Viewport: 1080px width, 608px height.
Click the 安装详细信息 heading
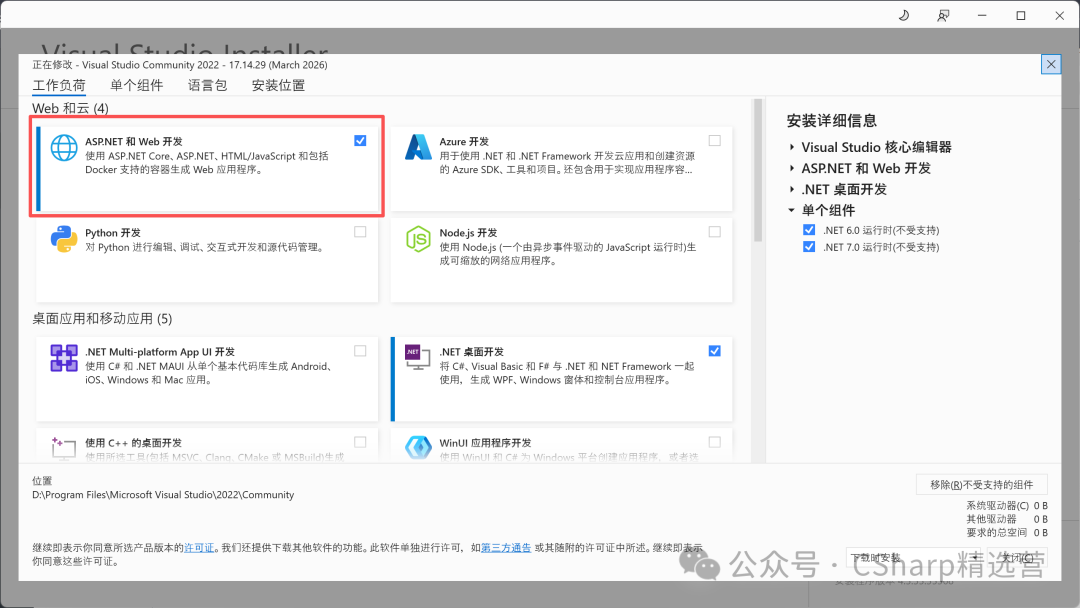tap(832, 120)
